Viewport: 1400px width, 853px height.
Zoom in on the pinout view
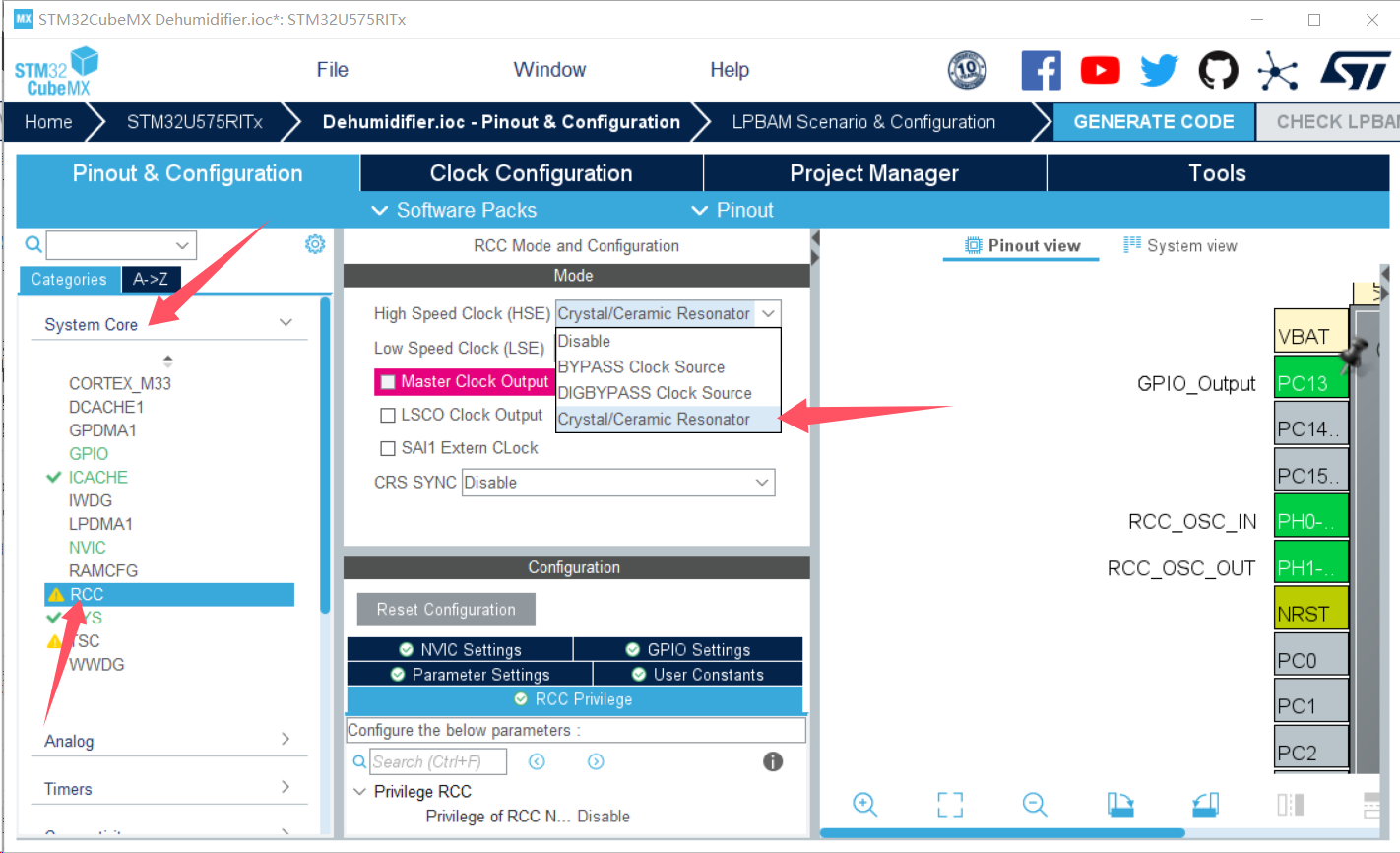(x=864, y=804)
